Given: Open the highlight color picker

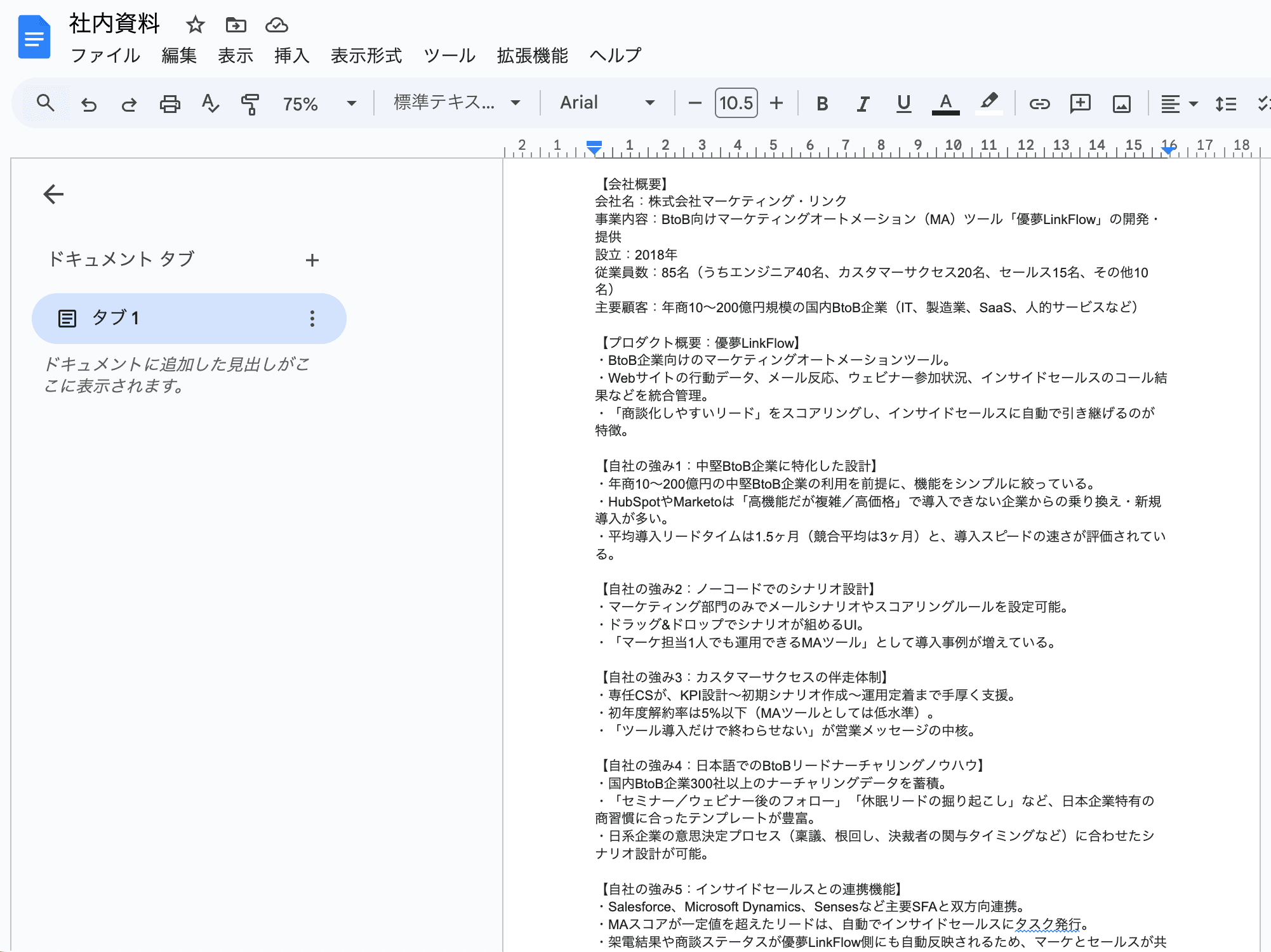Looking at the screenshot, I should click(x=988, y=103).
